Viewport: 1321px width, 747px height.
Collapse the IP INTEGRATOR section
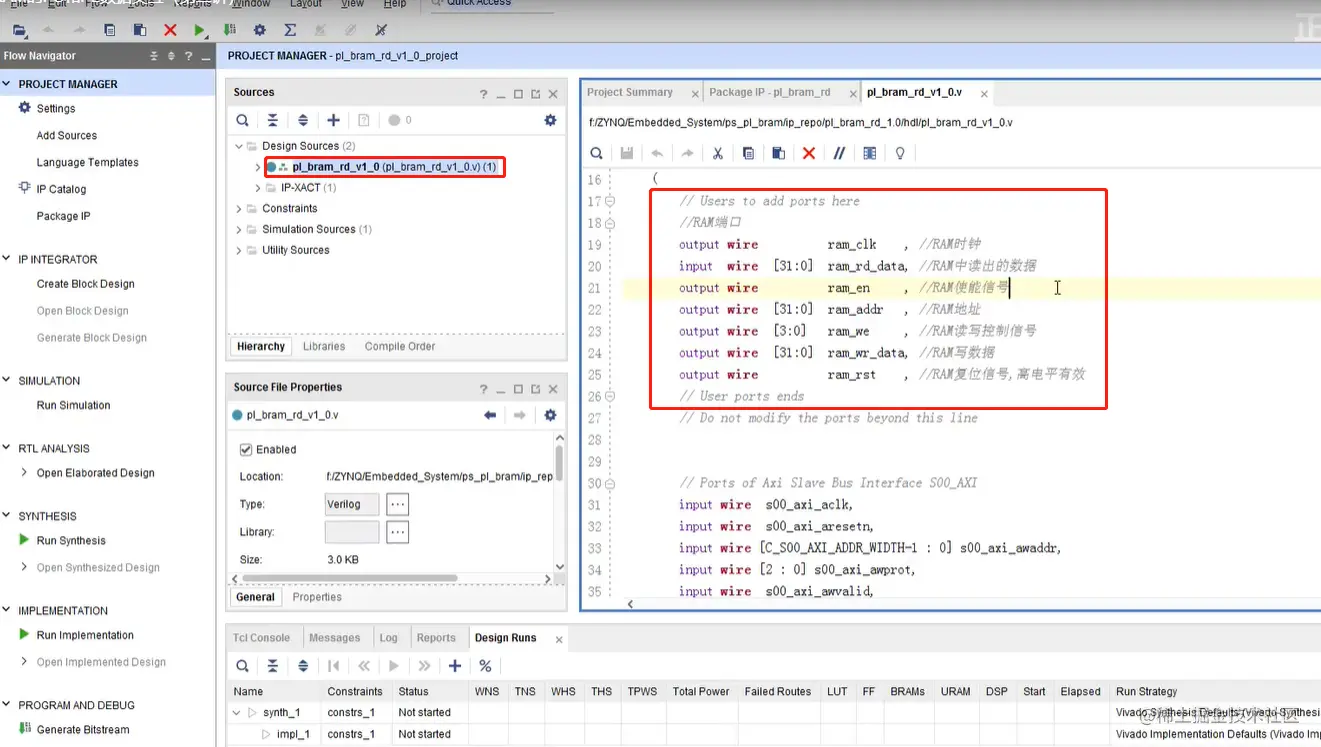[7, 259]
